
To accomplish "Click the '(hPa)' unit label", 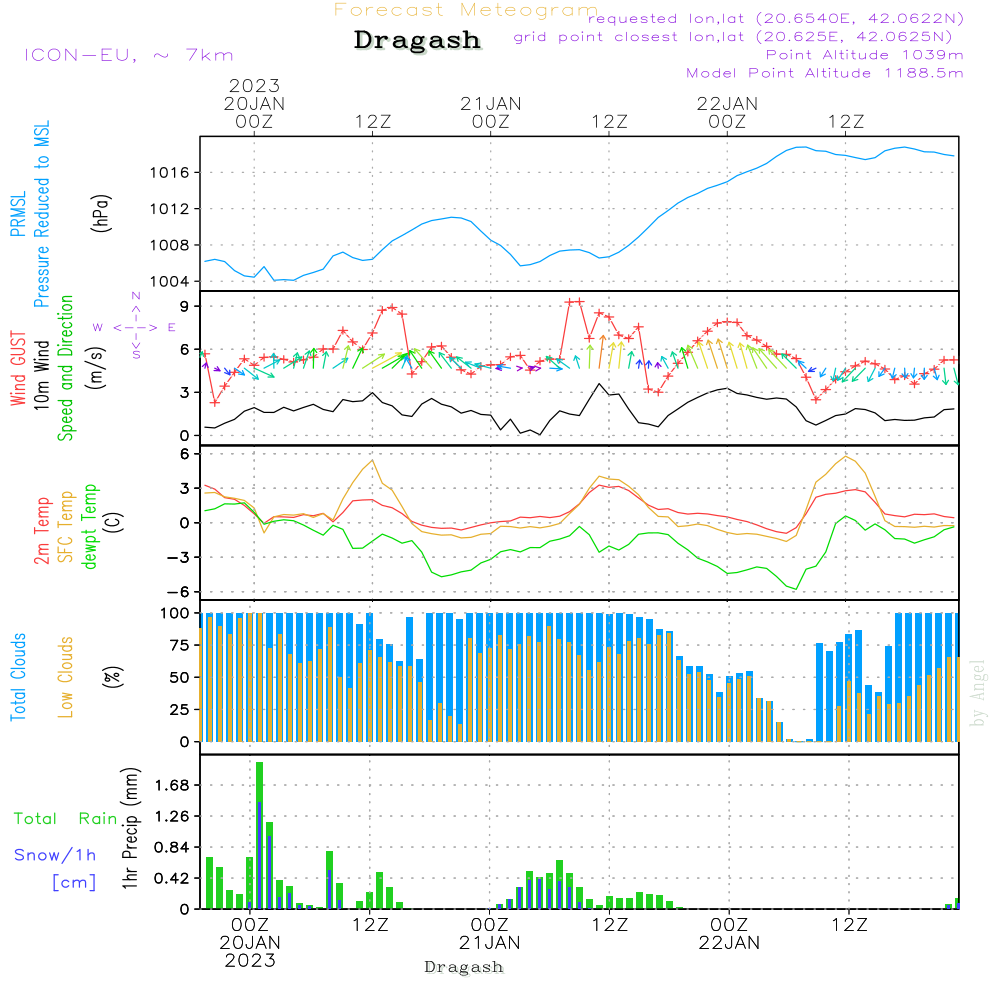I will pos(100,213).
